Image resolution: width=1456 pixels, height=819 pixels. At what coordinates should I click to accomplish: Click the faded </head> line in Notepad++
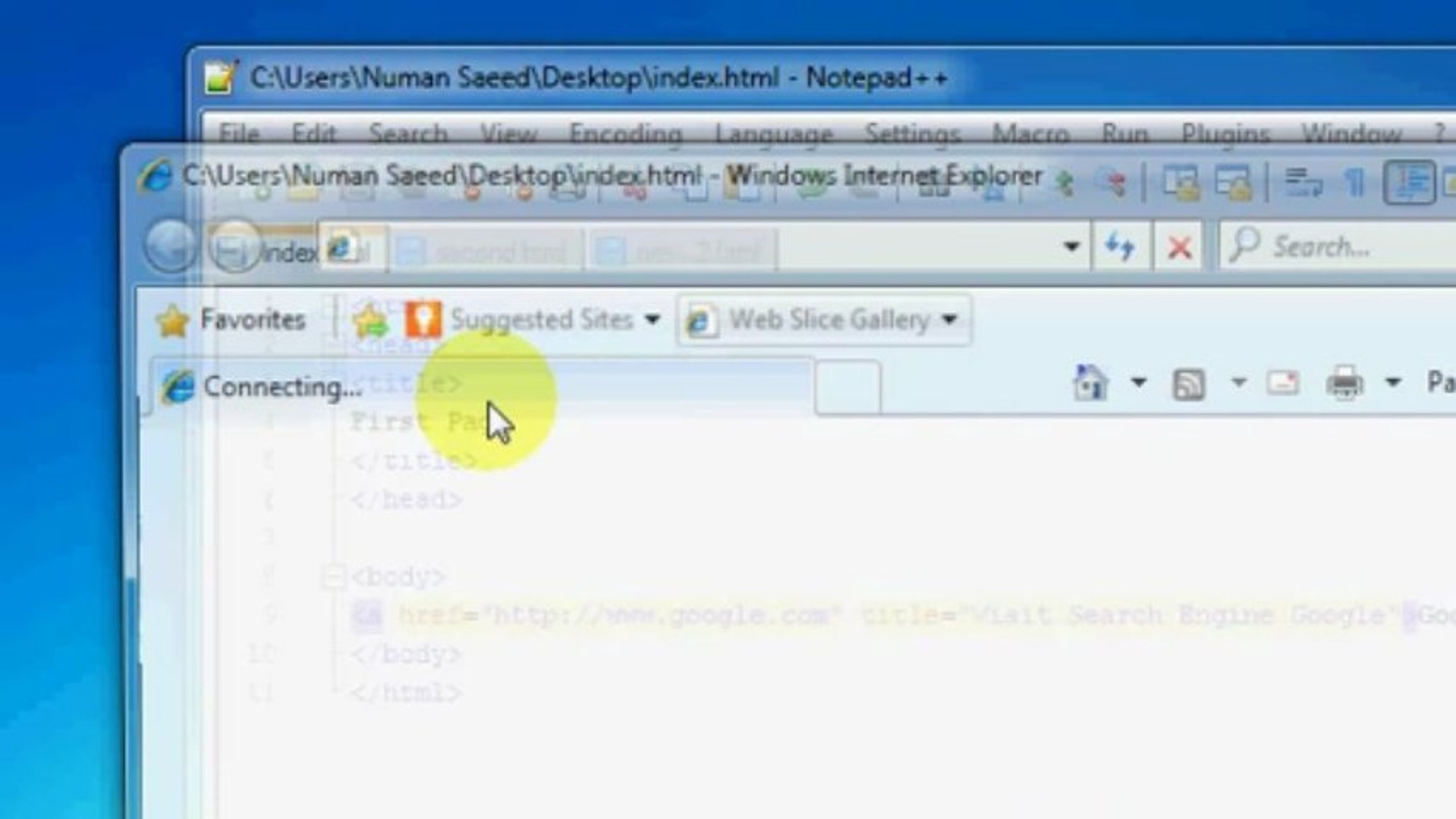pyautogui.click(x=406, y=500)
